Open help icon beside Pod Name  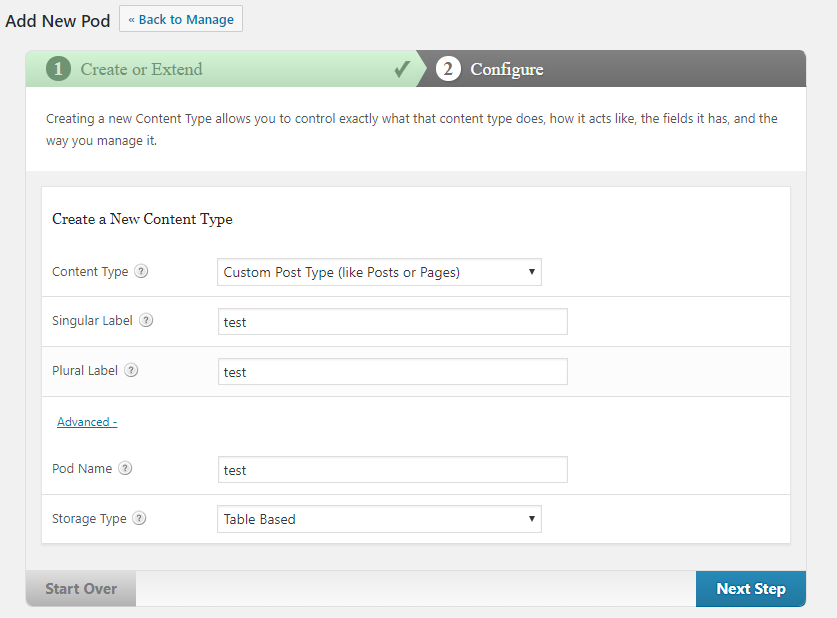coord(125,468)
